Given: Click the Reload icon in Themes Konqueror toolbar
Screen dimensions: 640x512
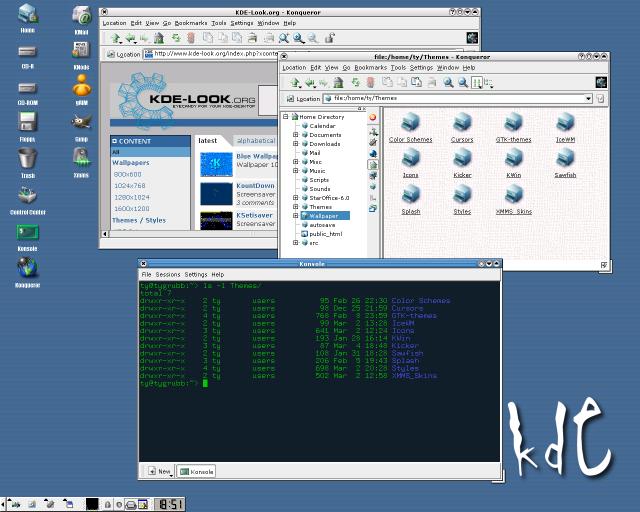Looking at the screenshot, I should (x=356, y=83).
